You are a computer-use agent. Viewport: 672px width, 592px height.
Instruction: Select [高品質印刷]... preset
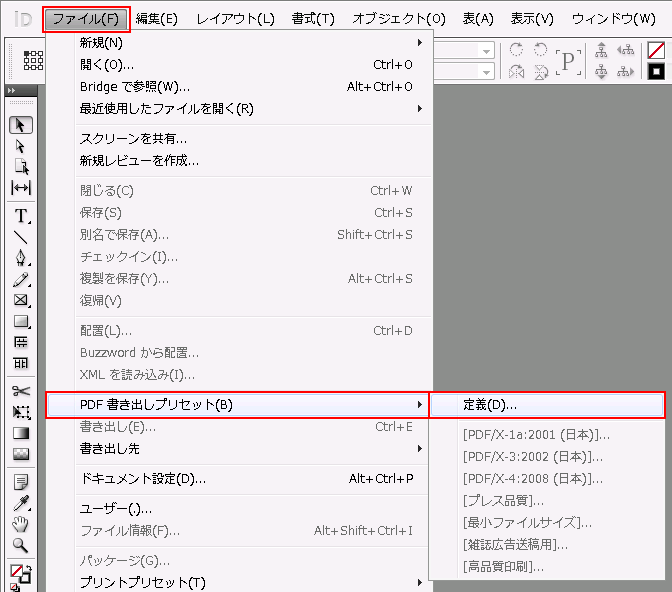[x=547, y=567]
